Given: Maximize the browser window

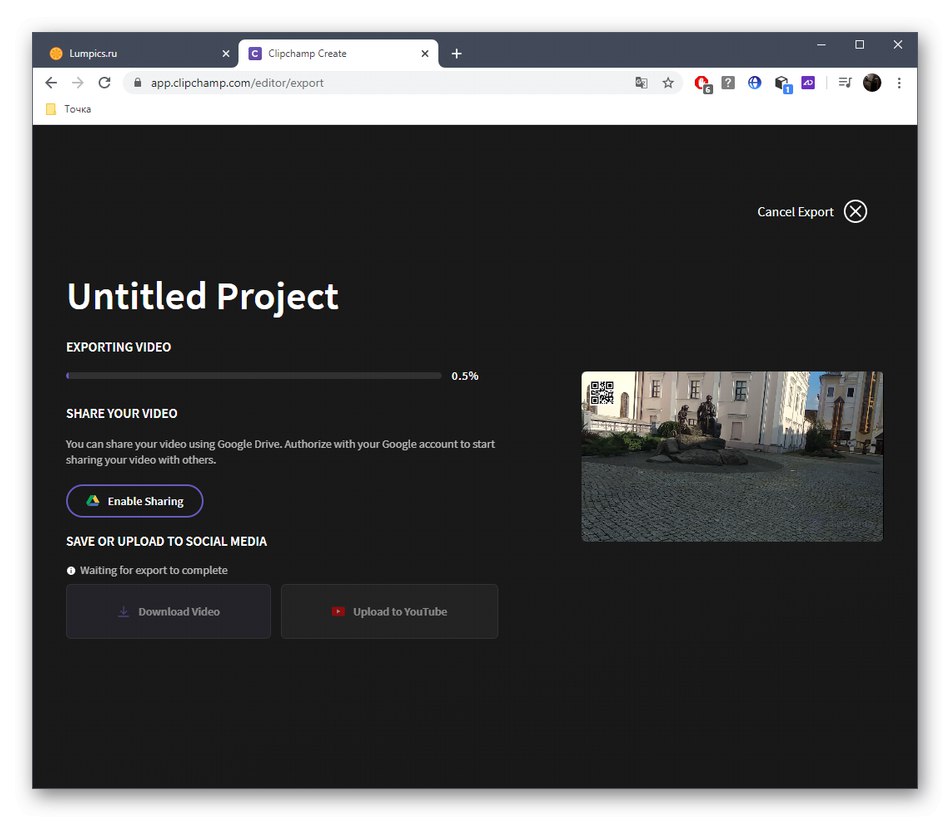Looking at the screenshot, I should tap(859, 45).
